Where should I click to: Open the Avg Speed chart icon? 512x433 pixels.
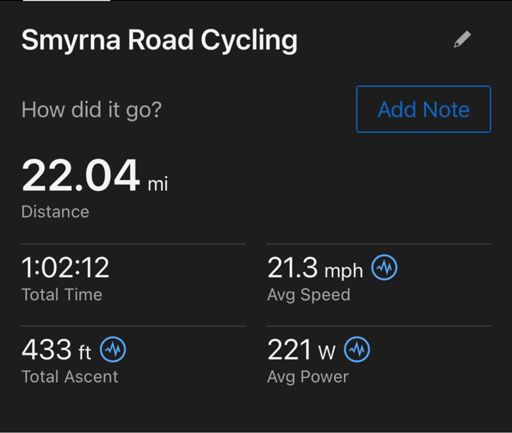coord(384,267)
